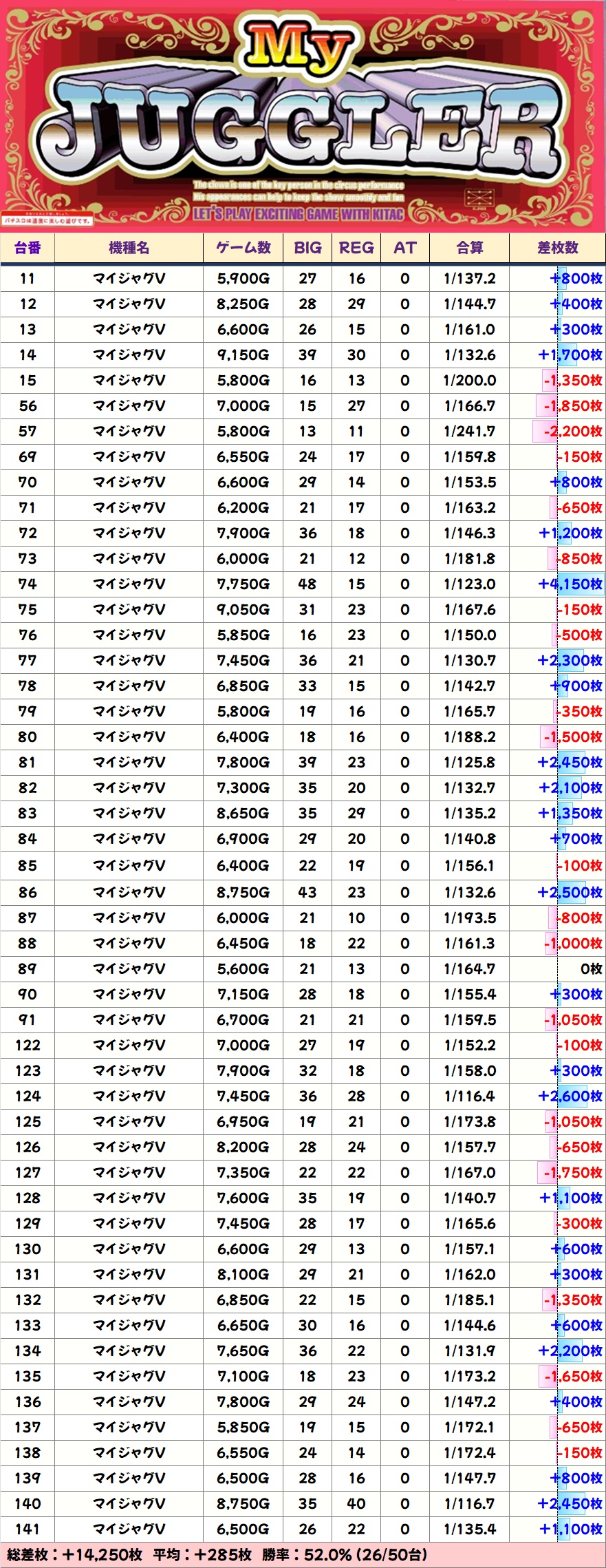Image resolution: width=606 pixels, height=1568 pixels.
Task: Sort by the 台番 column header
Action: click(x=28, y=248)
